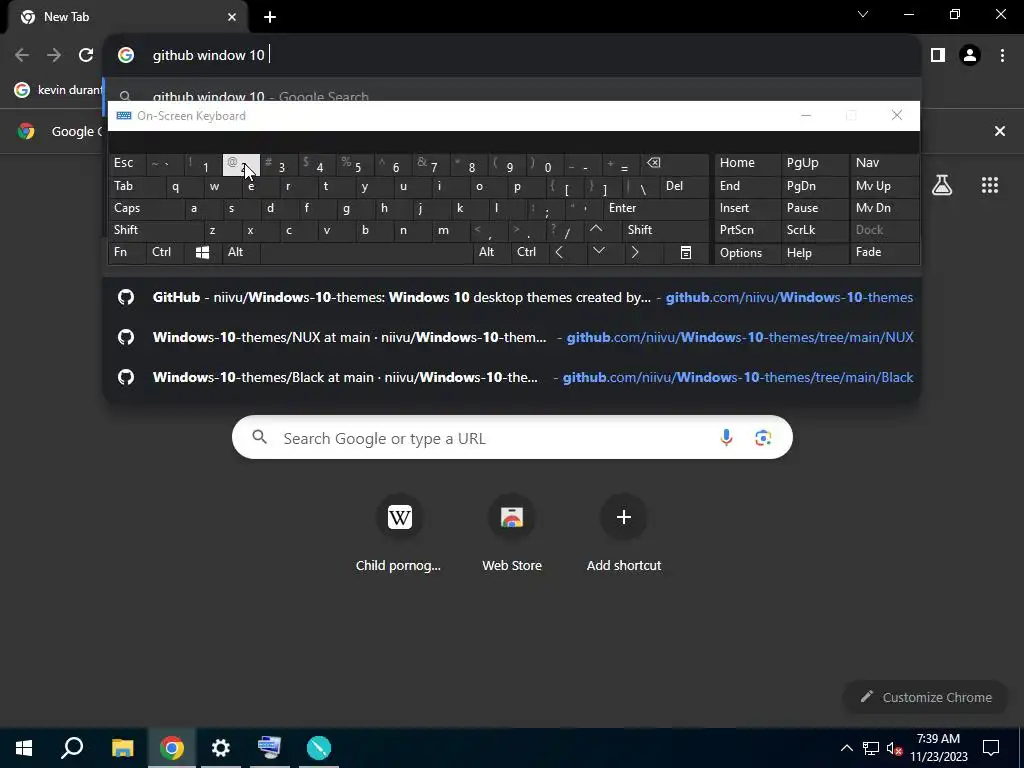Switch to the New Tab tab
Viewport: 1024px width, 768px height.
point(127,17)
